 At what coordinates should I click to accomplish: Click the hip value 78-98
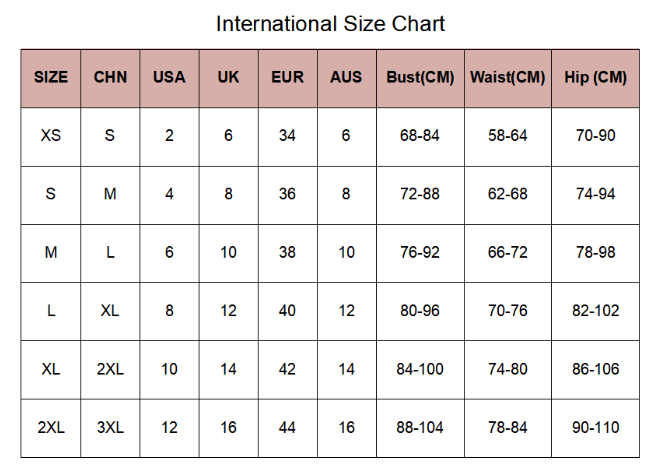[595, 253]
